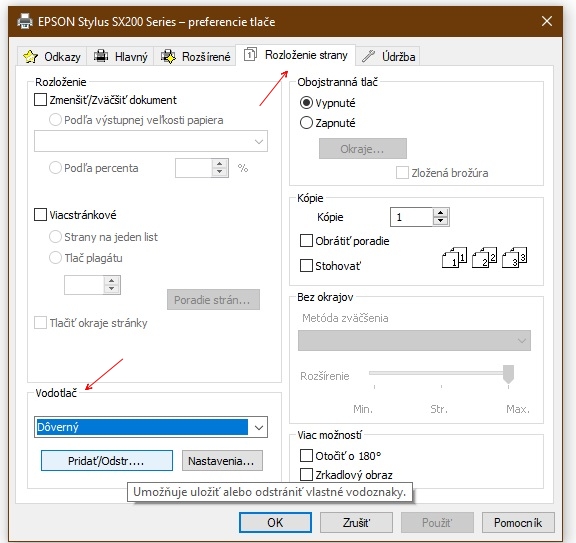Enable Zmenšiť/Zväčšiť dokument checkbox
The image size is (576, 543).
click(40, 100)
